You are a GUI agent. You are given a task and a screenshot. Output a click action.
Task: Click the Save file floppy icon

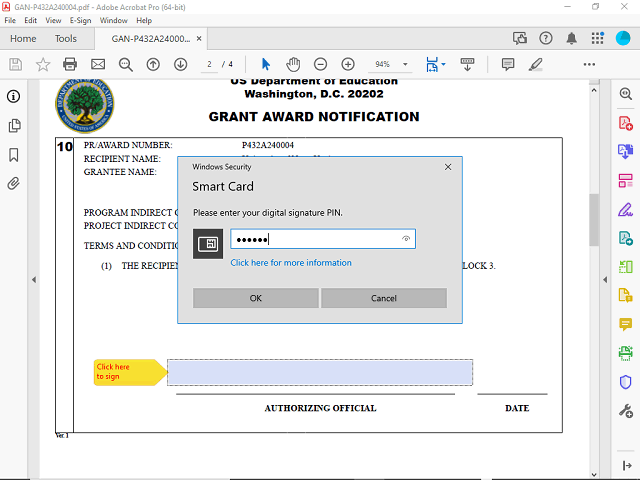coord(16,64)
